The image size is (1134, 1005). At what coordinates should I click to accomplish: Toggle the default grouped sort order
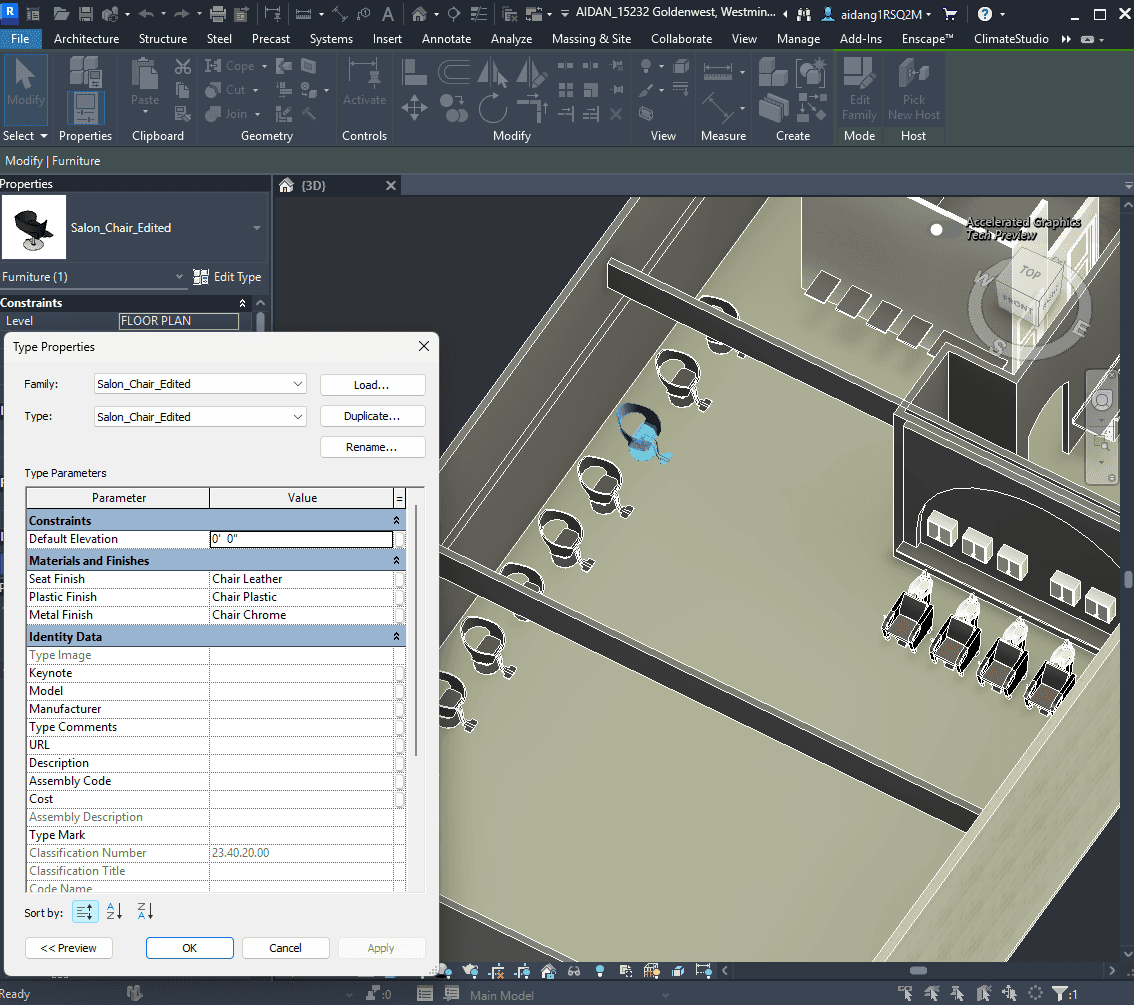tap(85, 911)
